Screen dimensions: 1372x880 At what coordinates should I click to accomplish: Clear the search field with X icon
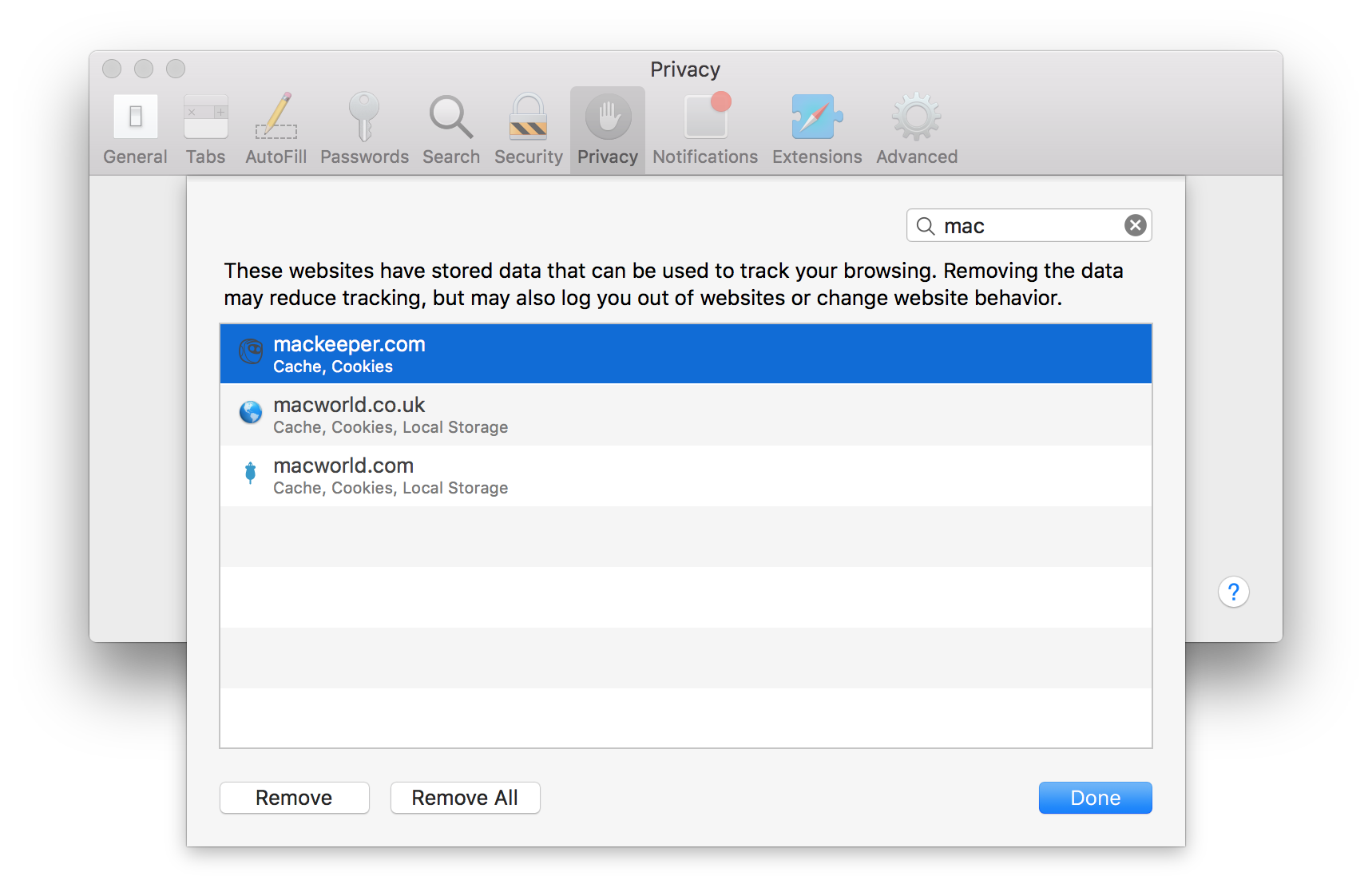pyautogui.click(x=1135, y=226)
